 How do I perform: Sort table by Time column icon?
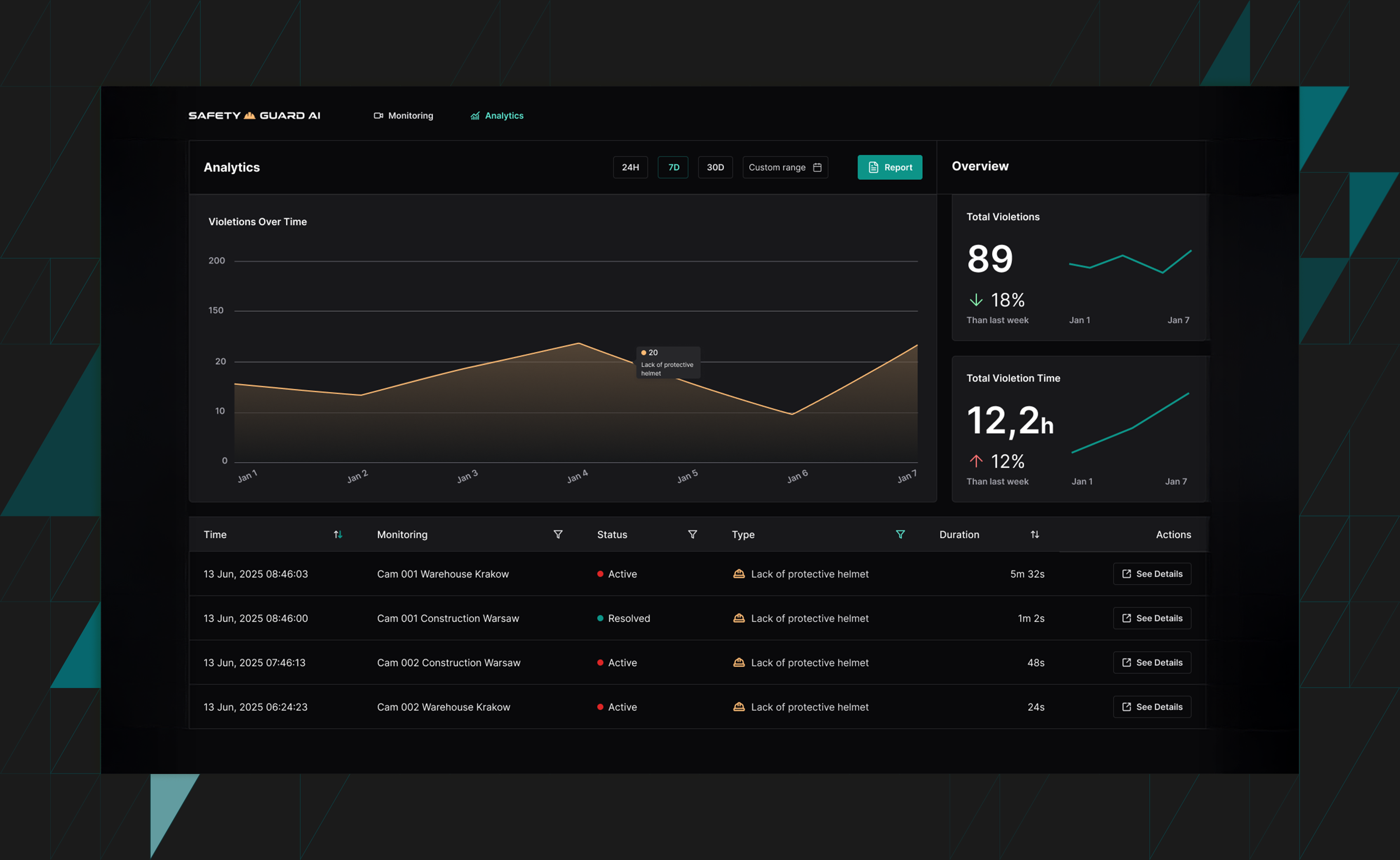click(x=338, y=534)
